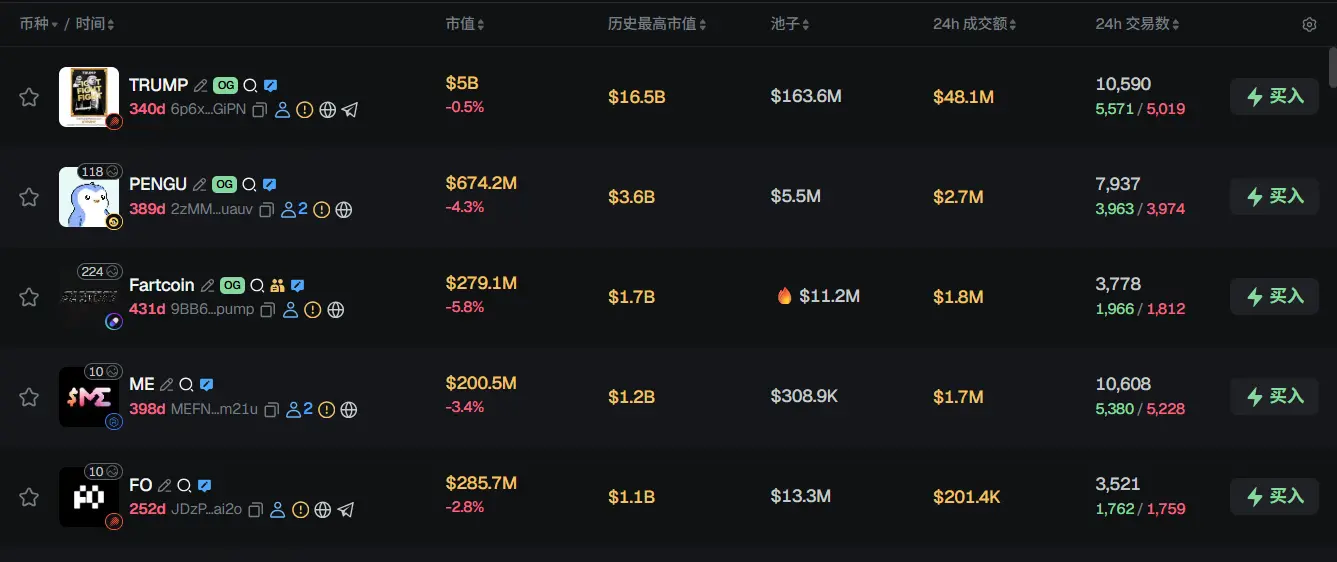
Task: Star the Fartcoin token row
Action: coord(29,297)
